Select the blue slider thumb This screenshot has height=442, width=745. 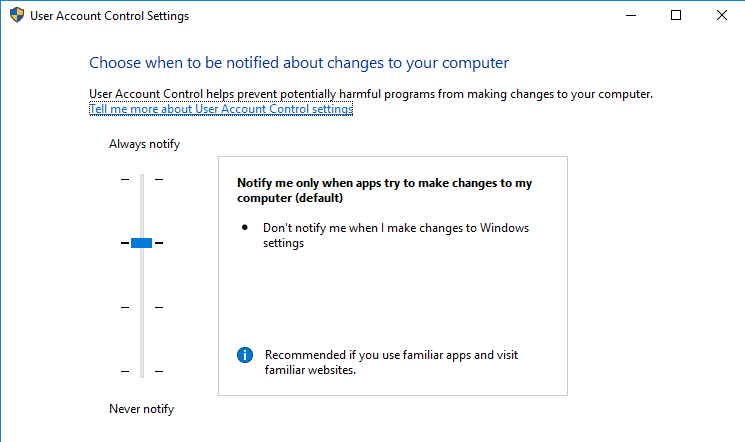click(x=142, y=243)
